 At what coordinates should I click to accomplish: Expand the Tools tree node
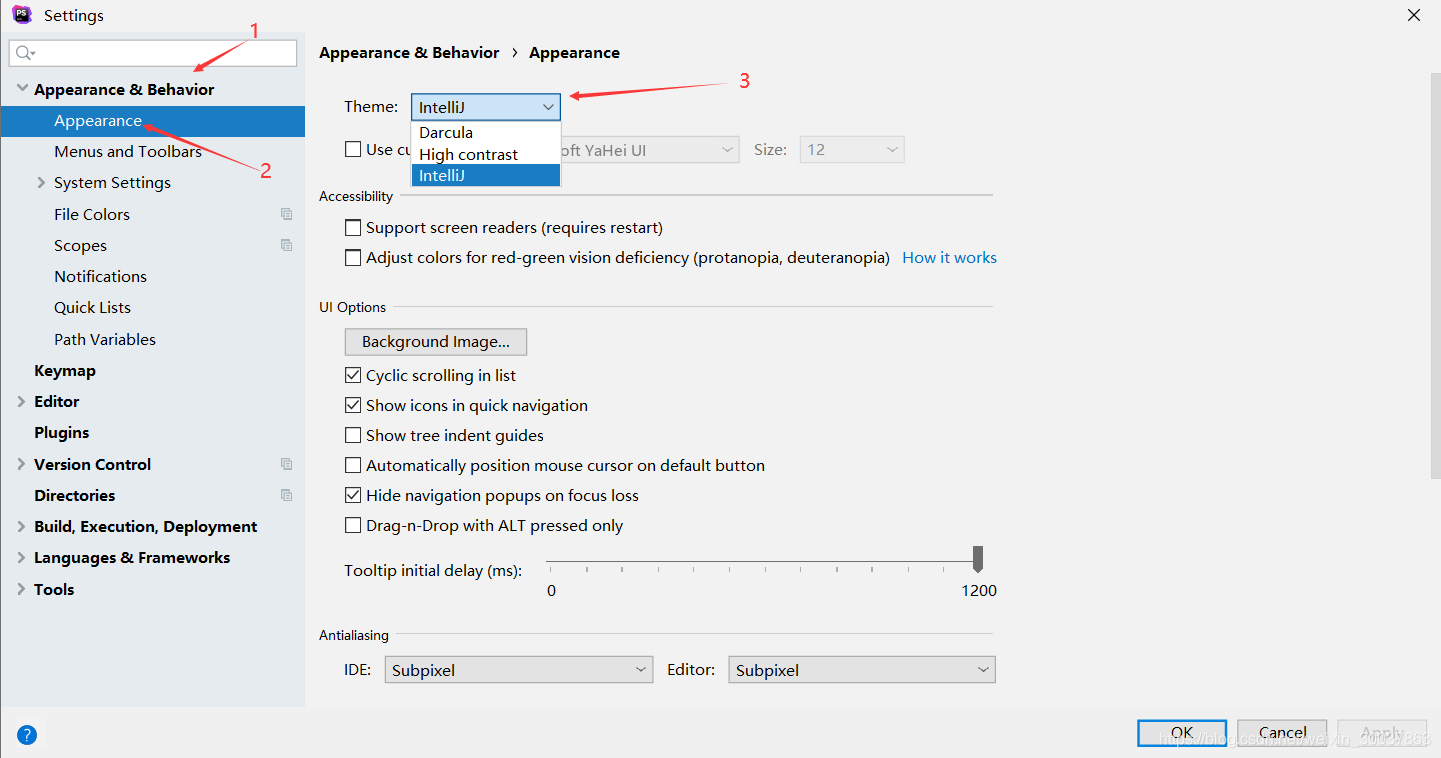22,589
